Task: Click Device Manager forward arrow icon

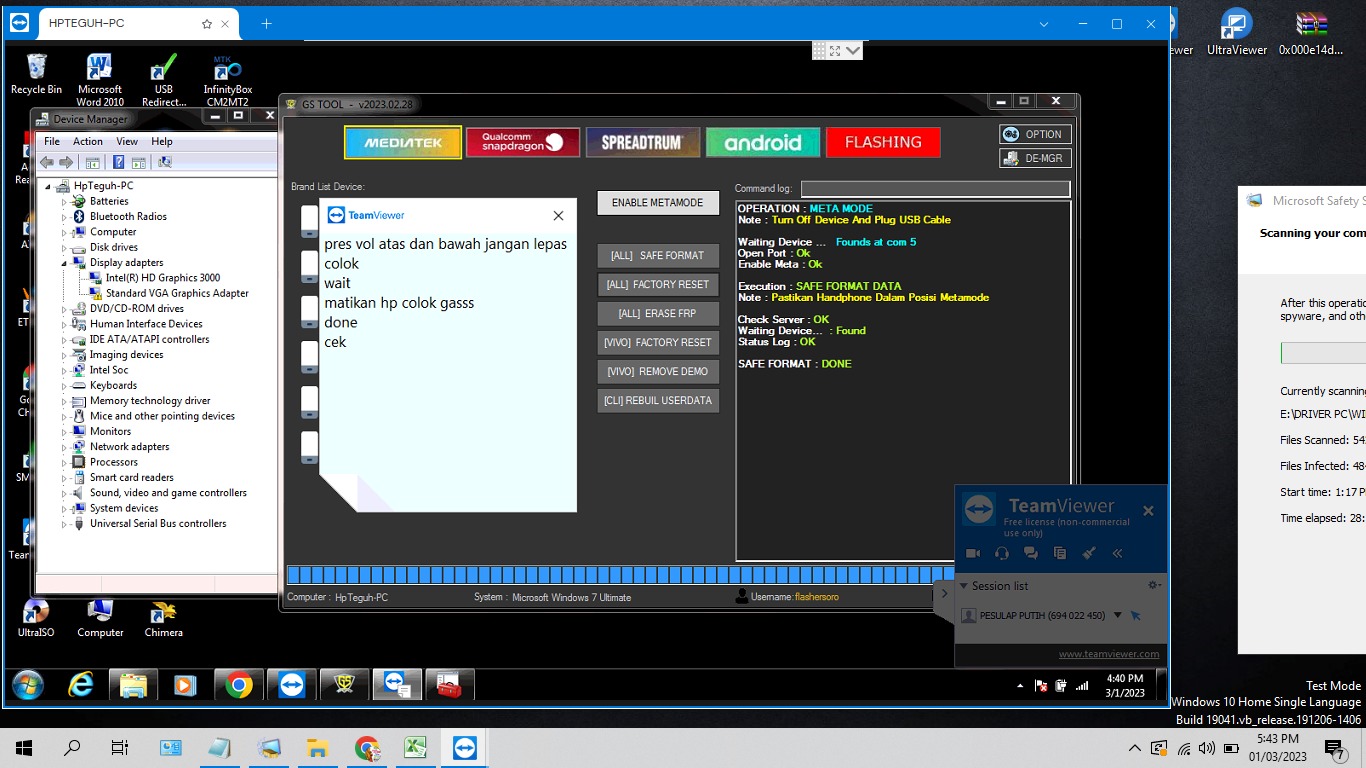Action: pyautogui.click(x=66, y=162)
